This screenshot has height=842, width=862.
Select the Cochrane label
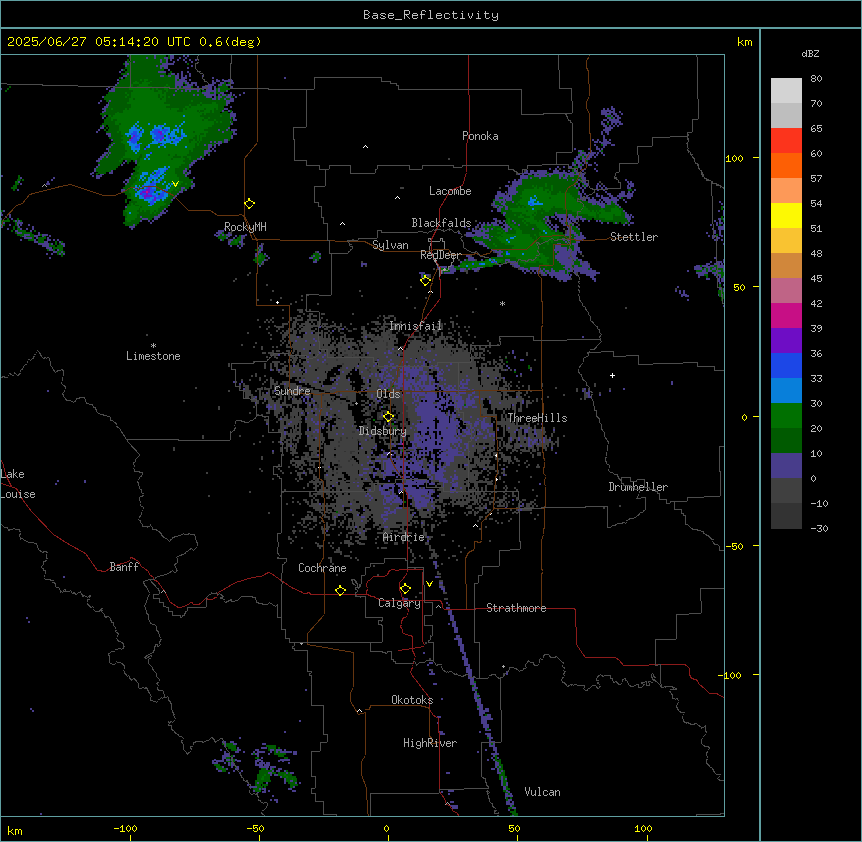pyautogui.click(x=322, y=568)
